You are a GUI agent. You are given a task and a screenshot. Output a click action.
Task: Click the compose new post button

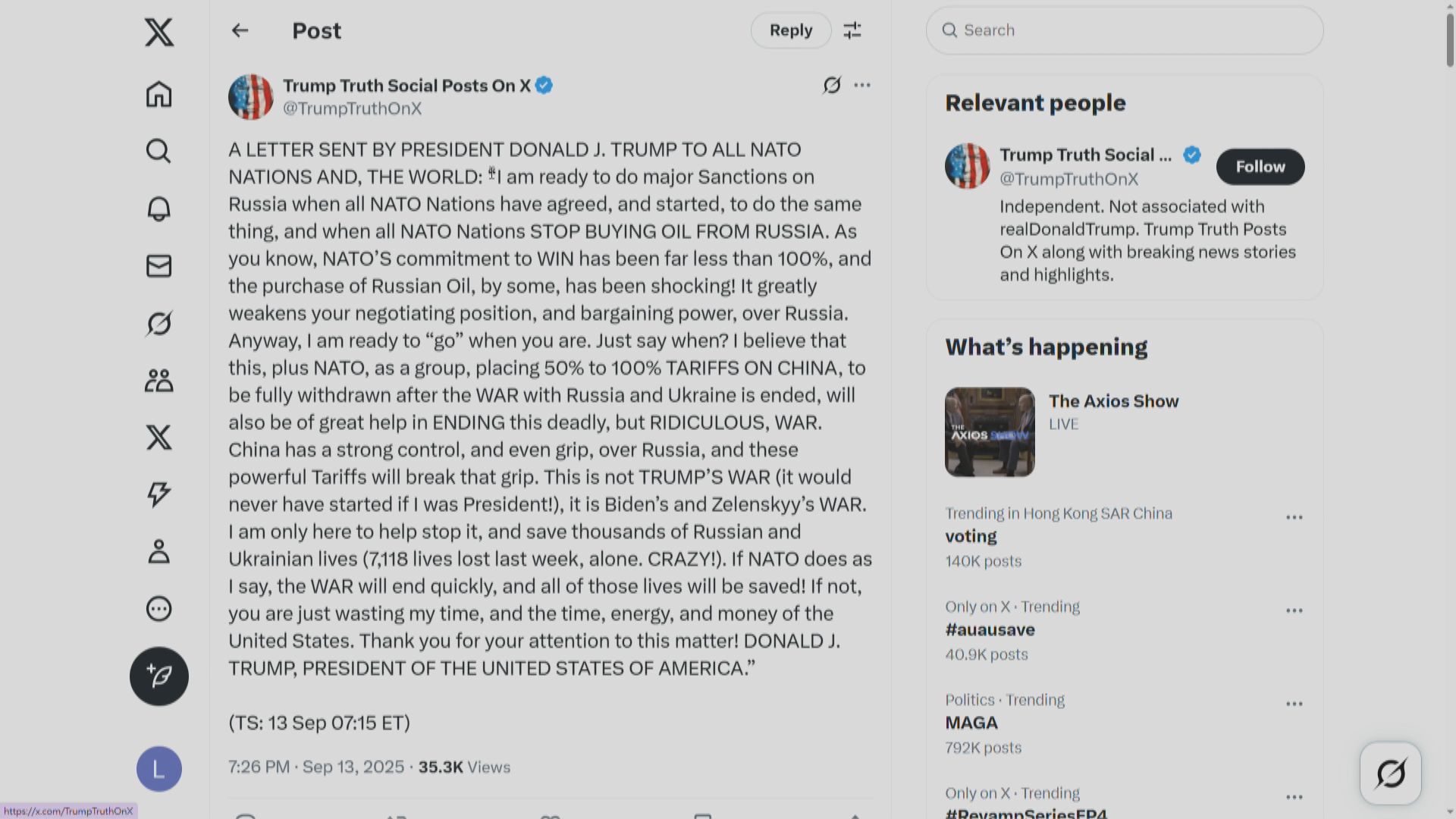(x=158, y=676)
